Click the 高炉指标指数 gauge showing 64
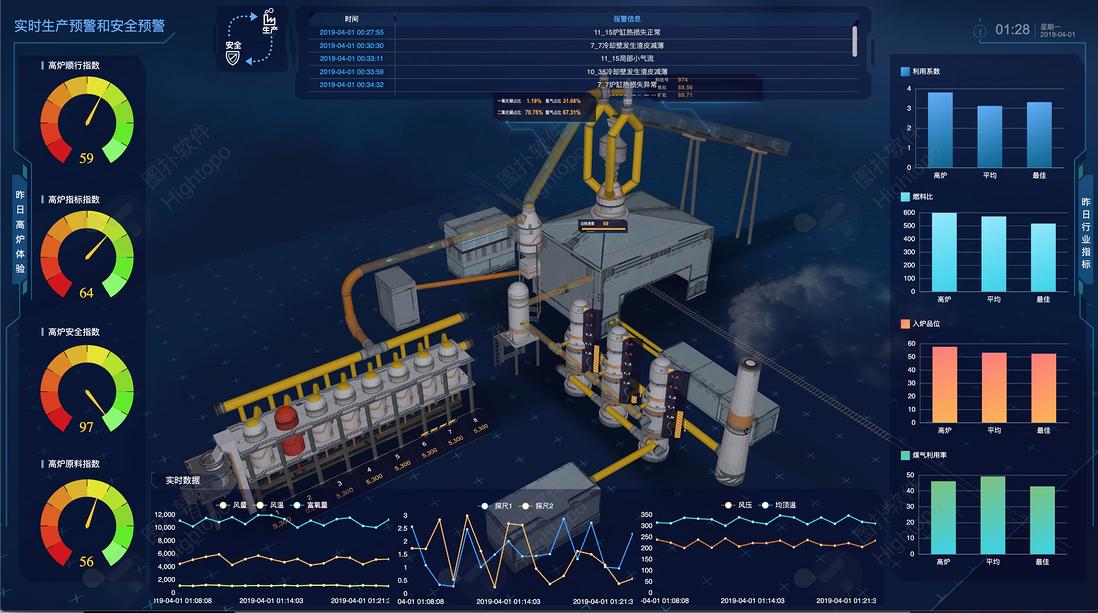Image resolution: width=1098 pixels, height=613 pixels. [x=87, y=255]
